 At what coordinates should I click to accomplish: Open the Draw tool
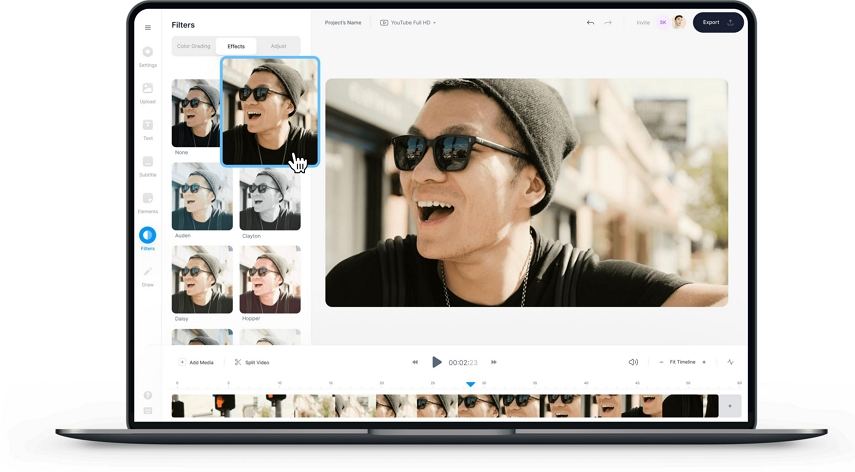(x=147, y=276)
